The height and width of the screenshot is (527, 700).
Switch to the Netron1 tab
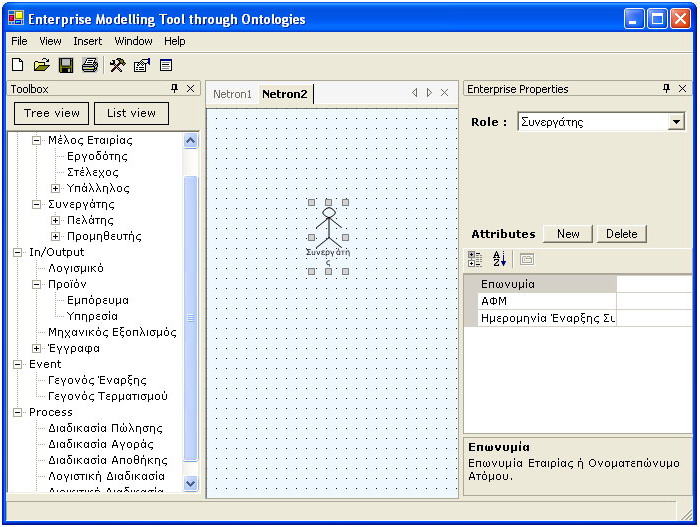pyautogui.click(x=232, y=94)
